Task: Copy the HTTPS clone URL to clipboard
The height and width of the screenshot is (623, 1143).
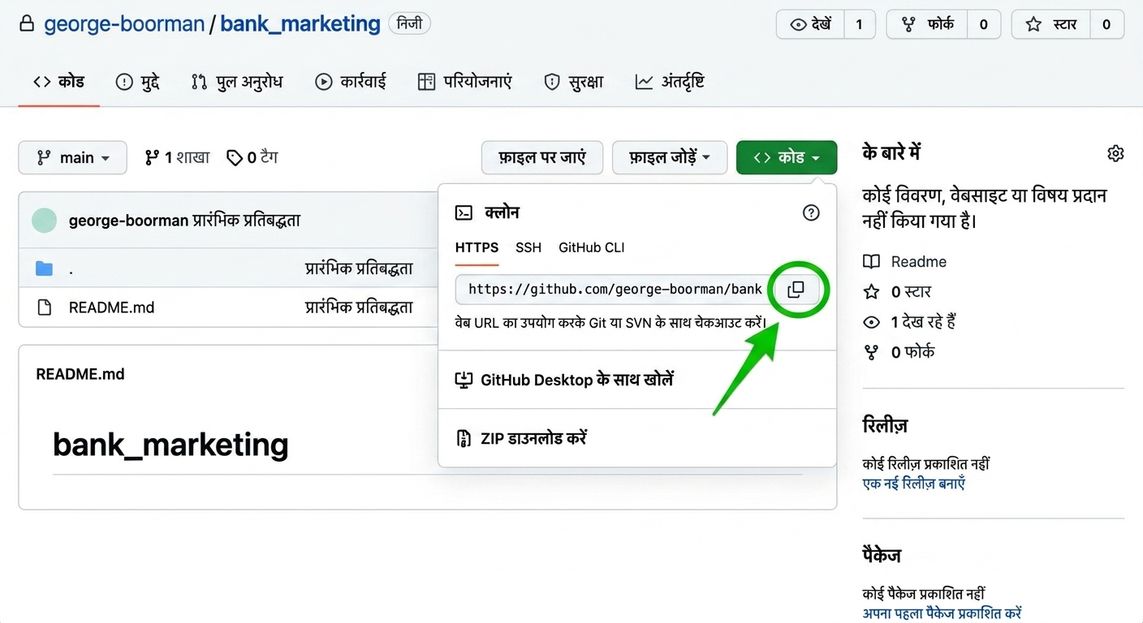Action: (x=796, y=289)
